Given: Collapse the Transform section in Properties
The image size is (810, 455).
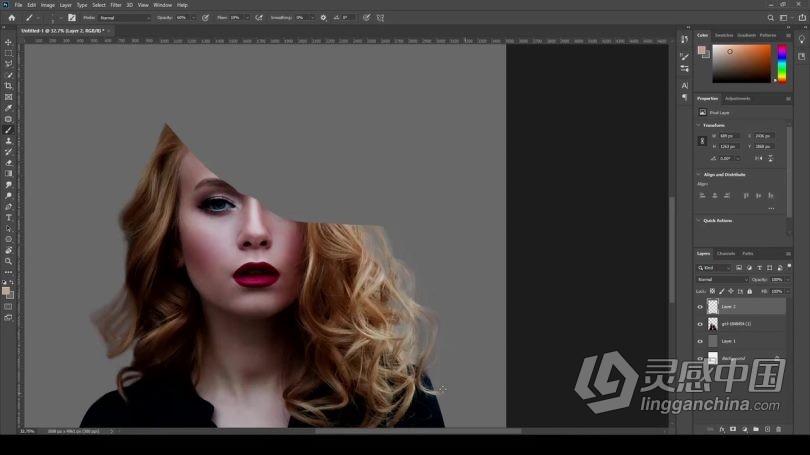Looking at the screenshot, I should (699, 125).
